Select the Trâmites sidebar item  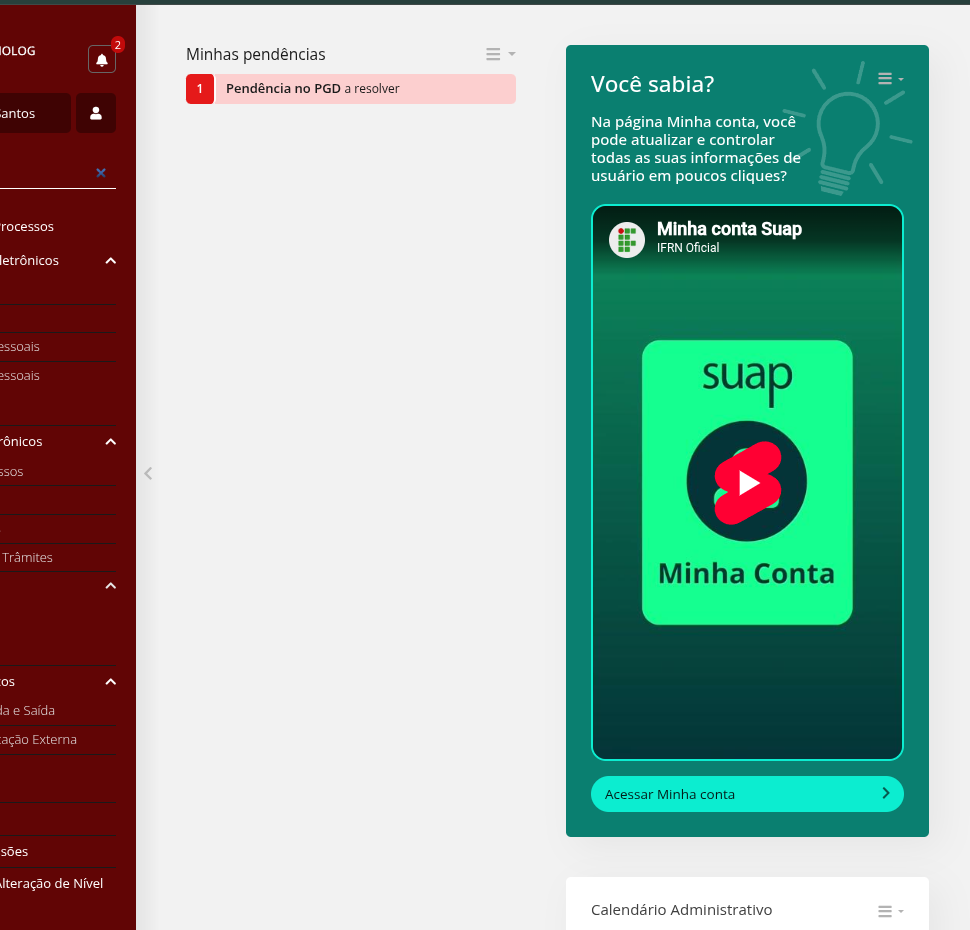tap(27, 558)
